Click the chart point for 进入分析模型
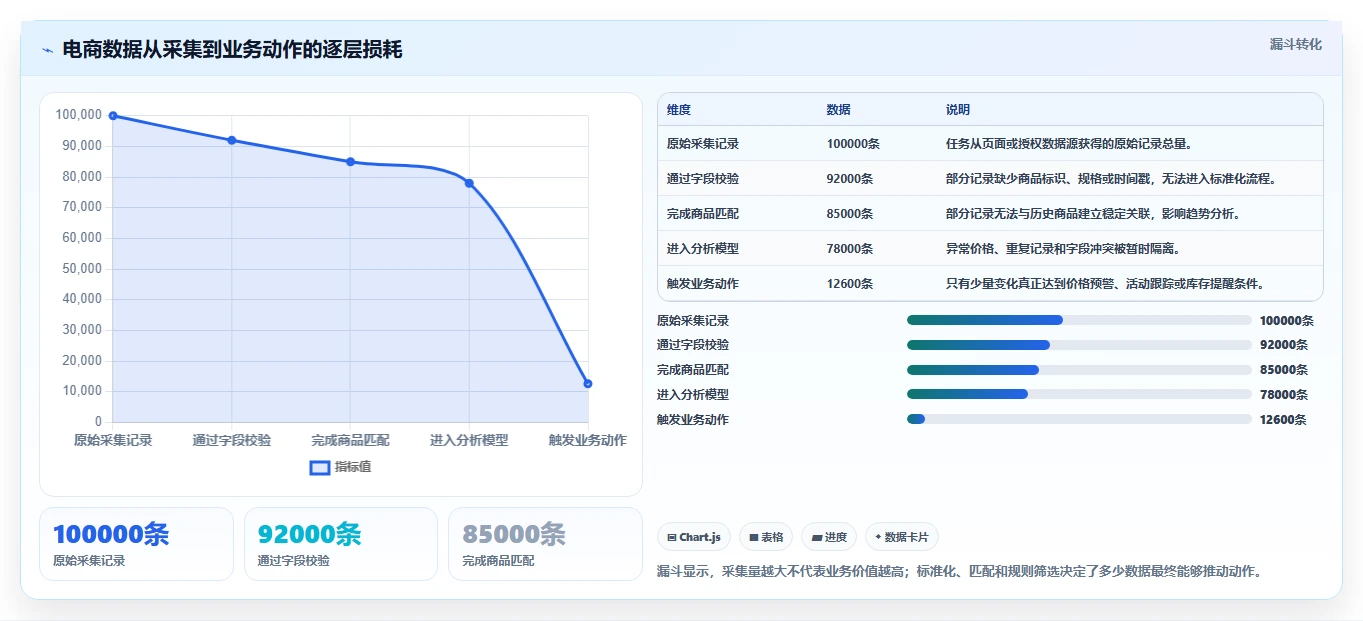Viewport: 1363px width, 621px height. pos(469,183)
